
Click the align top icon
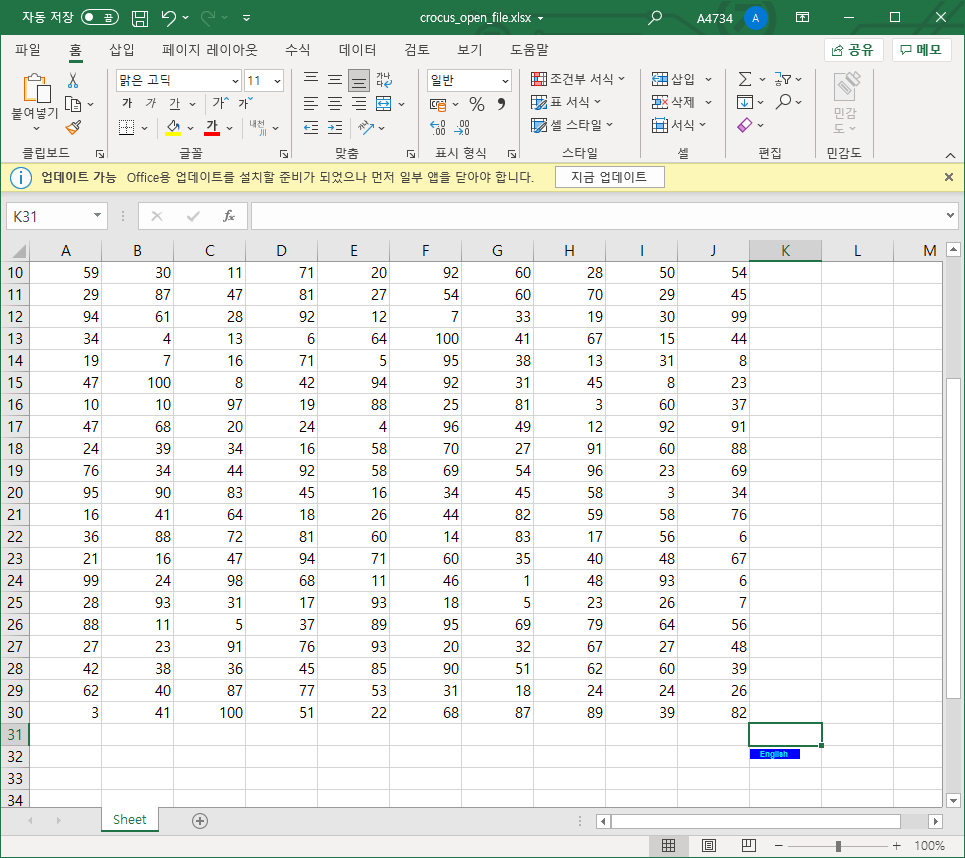(x=311, y=79)
